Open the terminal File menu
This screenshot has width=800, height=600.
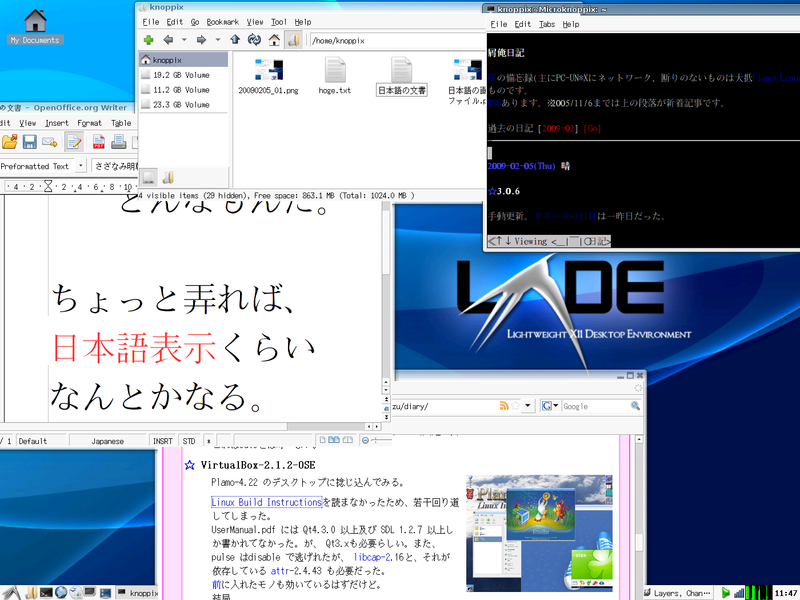(499, 24)
